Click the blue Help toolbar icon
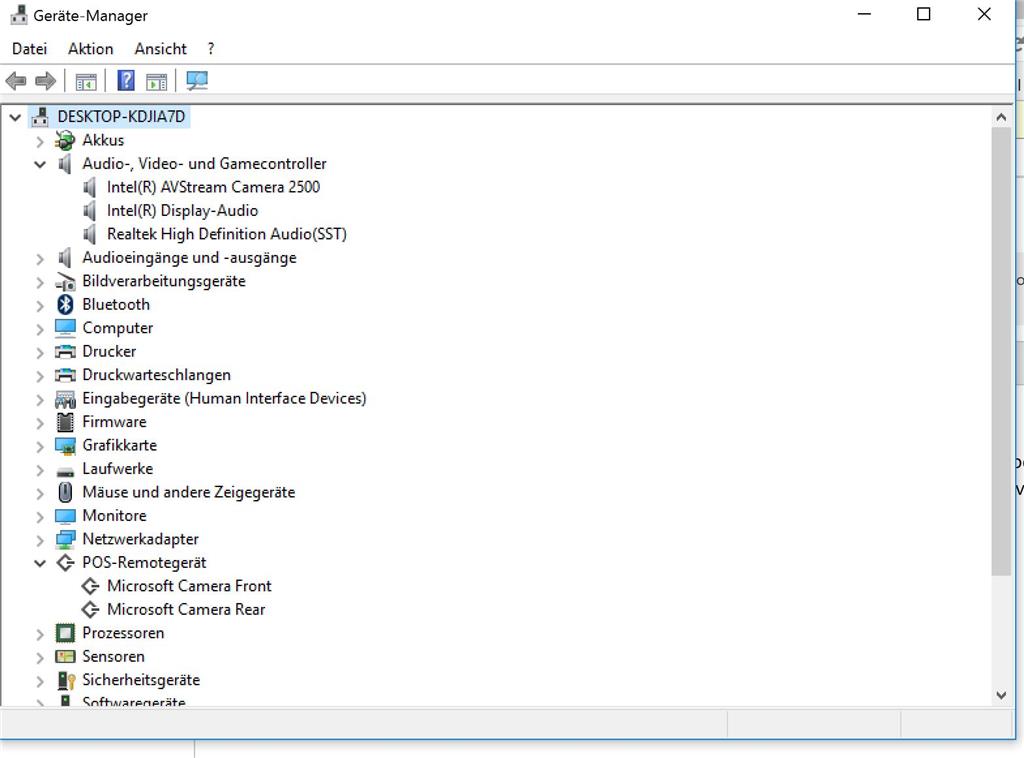 point(125,81)
